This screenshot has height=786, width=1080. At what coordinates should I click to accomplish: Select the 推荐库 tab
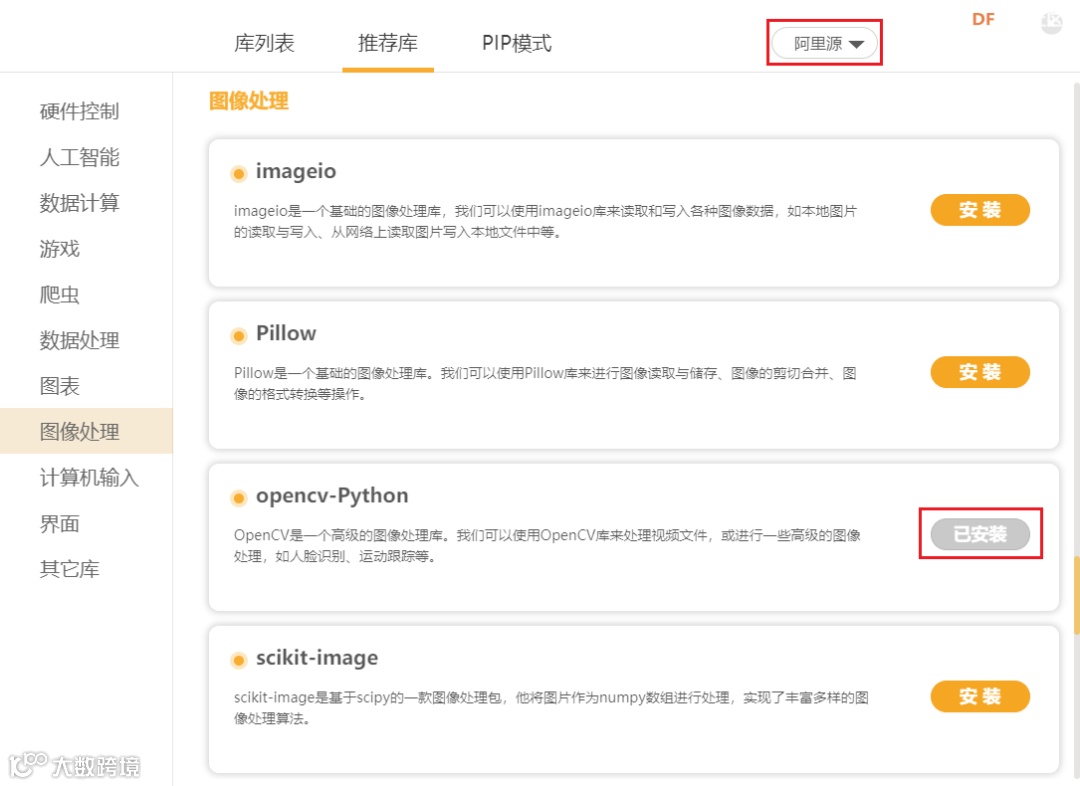[388, 43]
